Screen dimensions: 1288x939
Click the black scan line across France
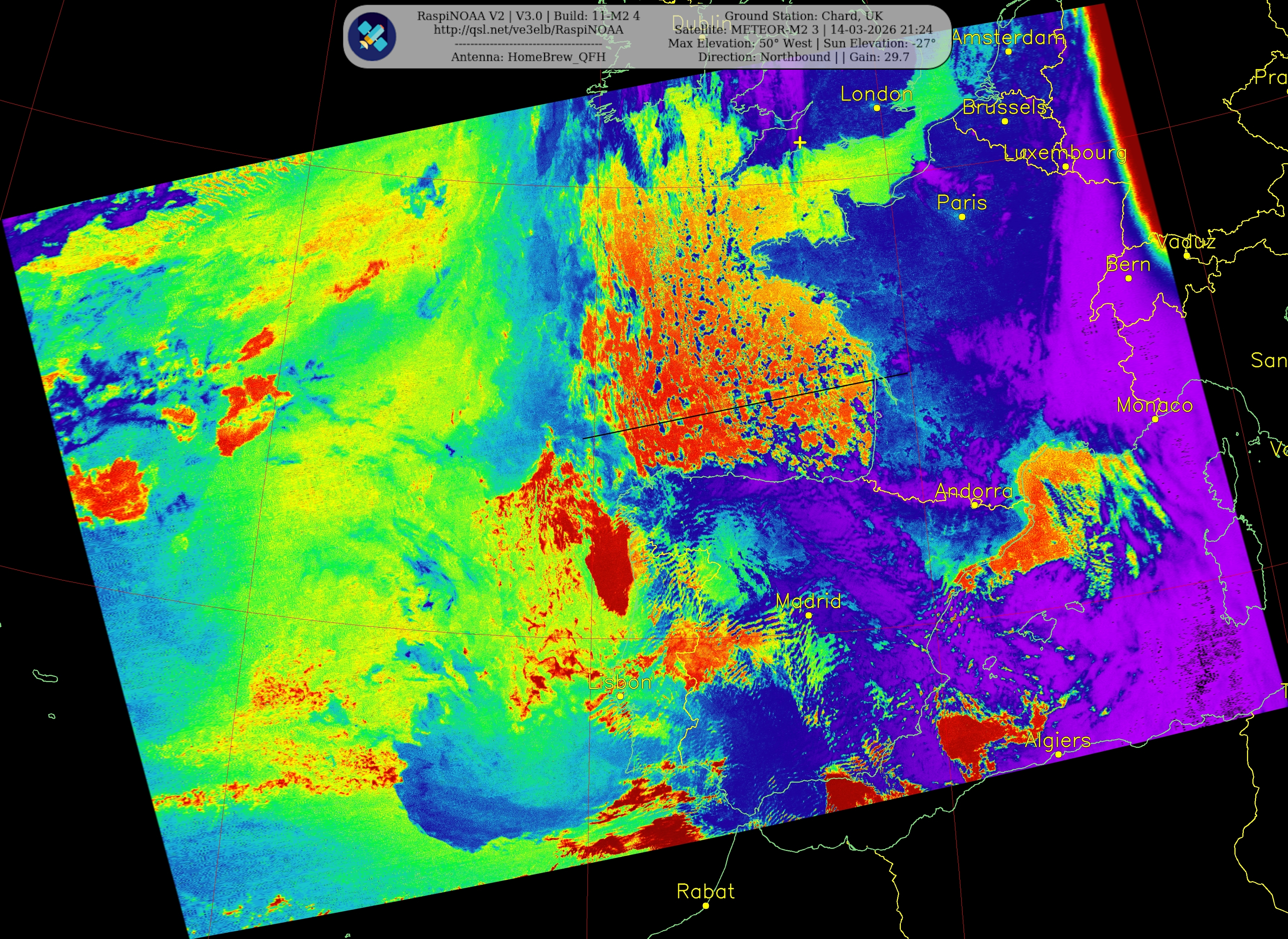click(745, 406)
